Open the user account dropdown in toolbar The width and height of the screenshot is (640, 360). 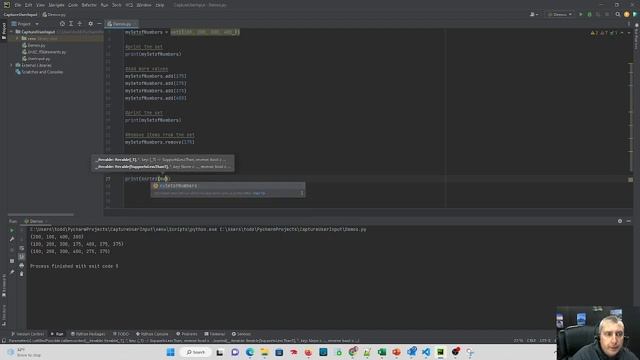tap(533, 14)
